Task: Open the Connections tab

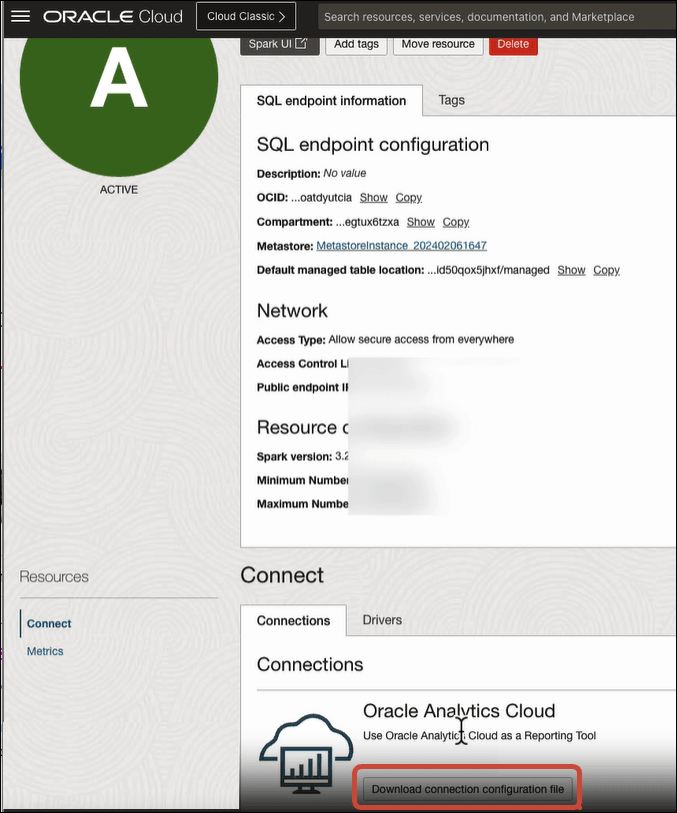Action: coord(293,620)
